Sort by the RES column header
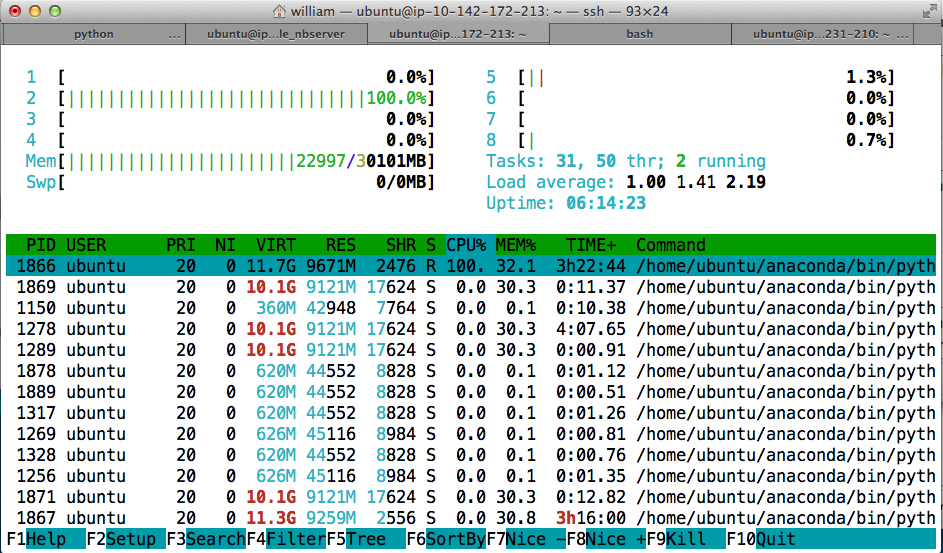 click(341, 245)
